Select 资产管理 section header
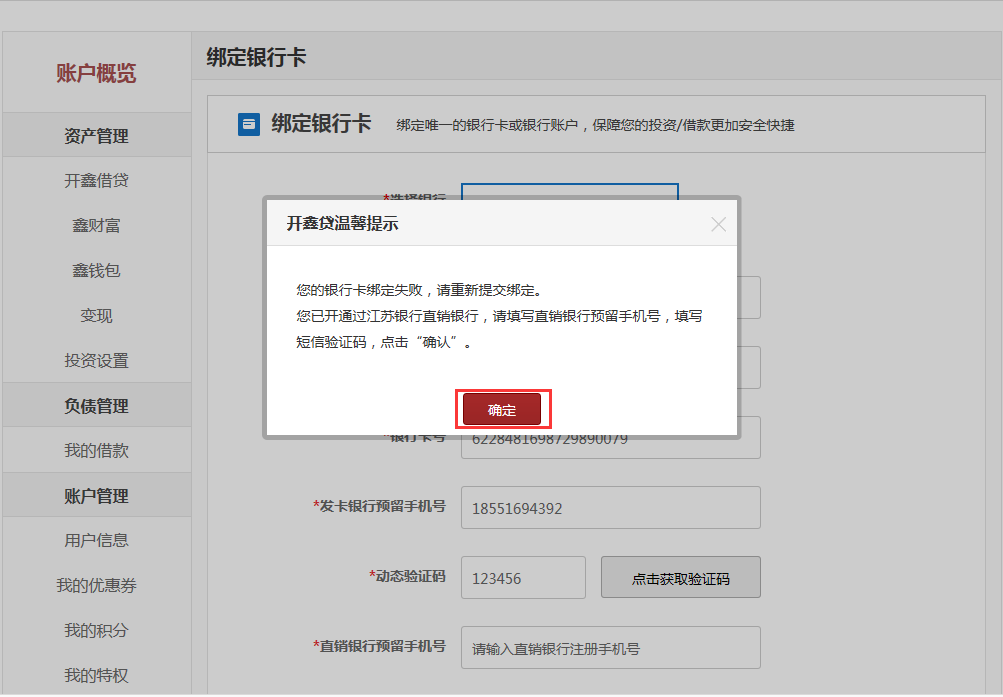 click(x=97, y=136)
